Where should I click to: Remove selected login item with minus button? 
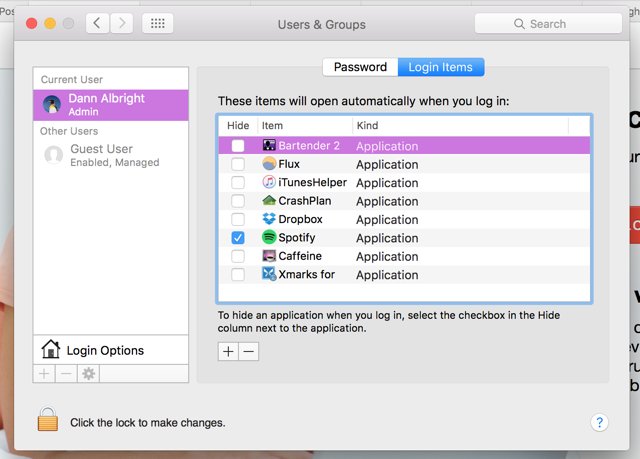pos(249,351)
